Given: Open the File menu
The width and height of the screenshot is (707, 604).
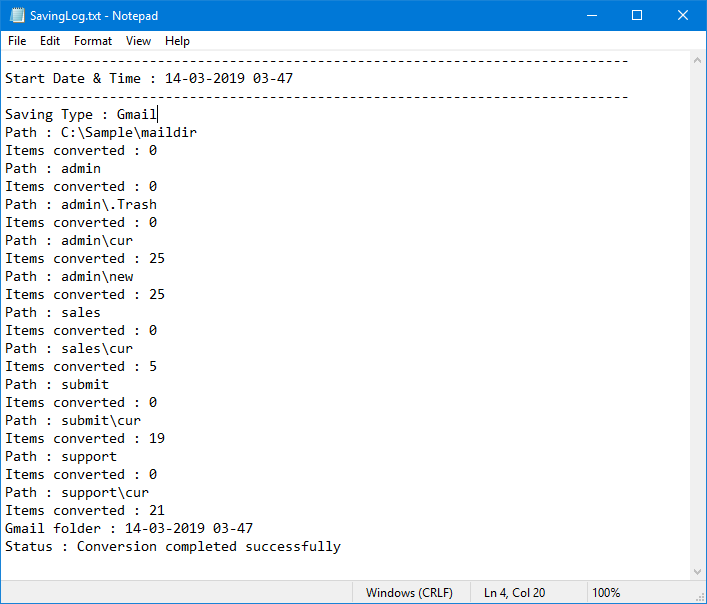Looking at the screenshot, I should 17,41.
